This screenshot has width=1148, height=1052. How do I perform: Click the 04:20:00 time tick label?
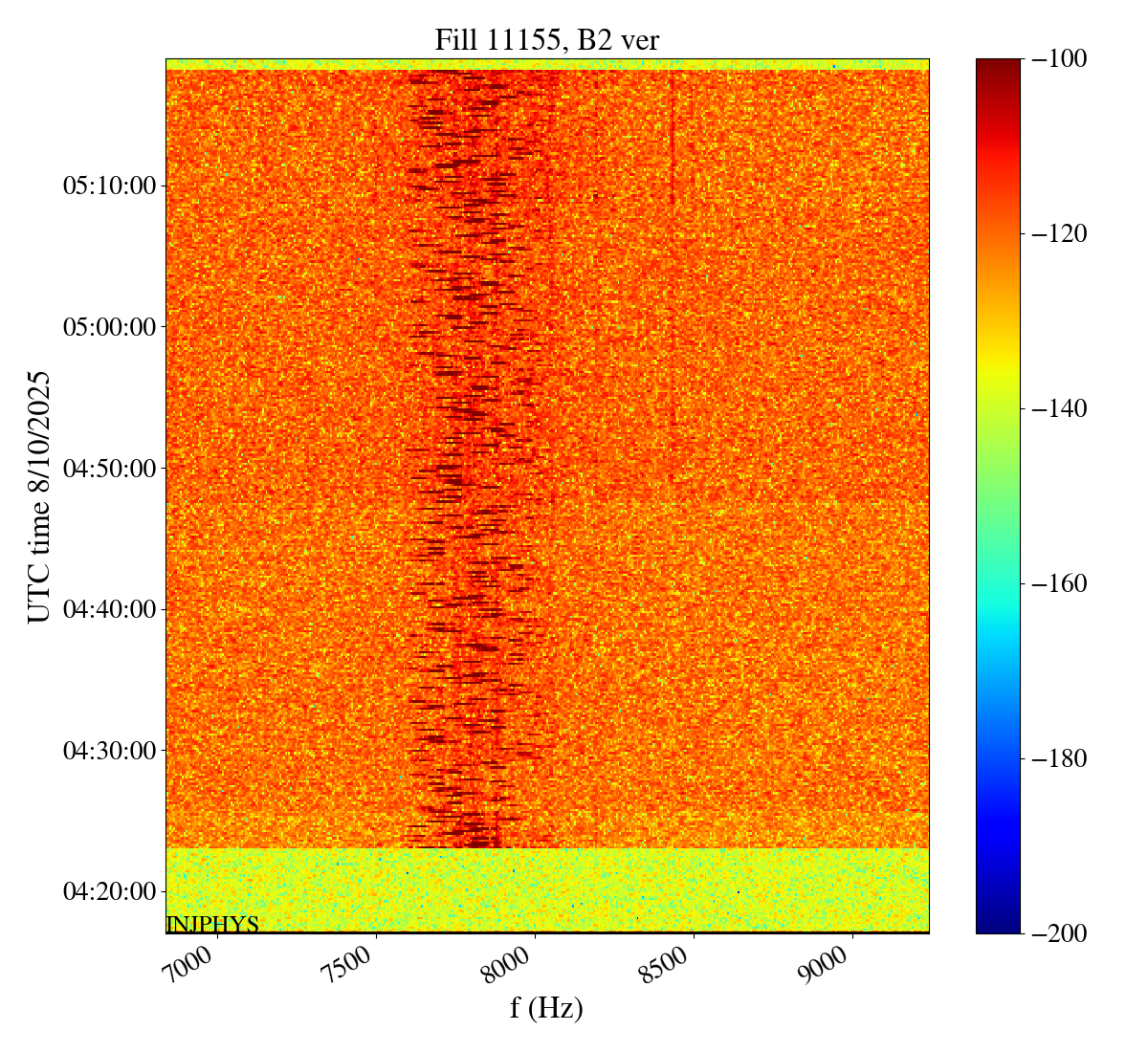click(109, 891)
